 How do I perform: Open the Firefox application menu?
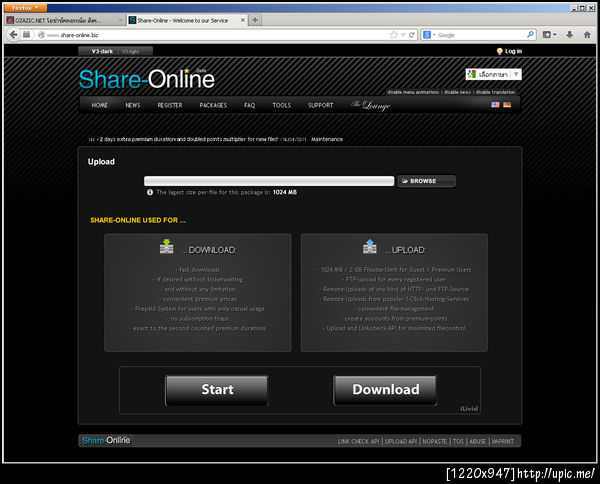pyautogui.click(x=25, y=8)
